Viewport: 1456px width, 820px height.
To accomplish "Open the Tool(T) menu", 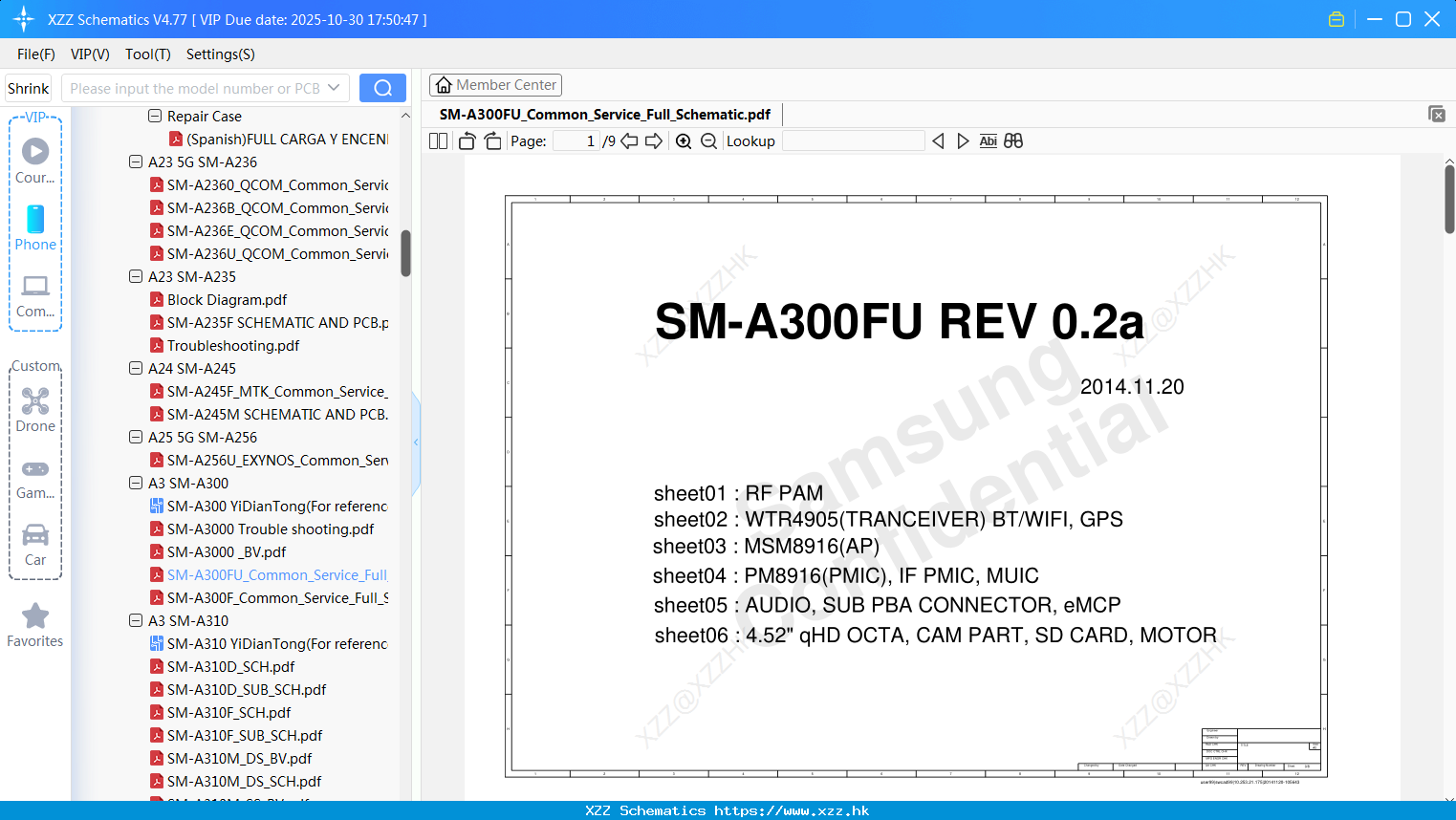I will 147,54.
